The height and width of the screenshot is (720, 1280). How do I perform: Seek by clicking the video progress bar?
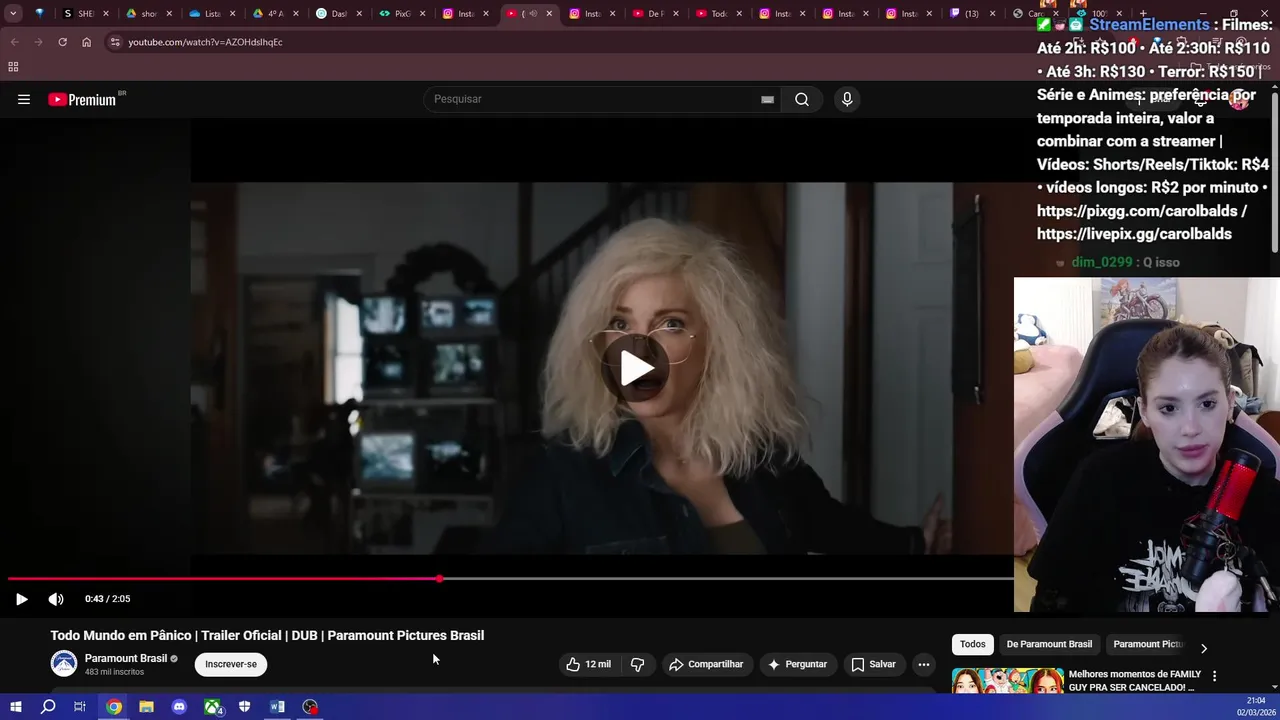(x=510, y=578)
